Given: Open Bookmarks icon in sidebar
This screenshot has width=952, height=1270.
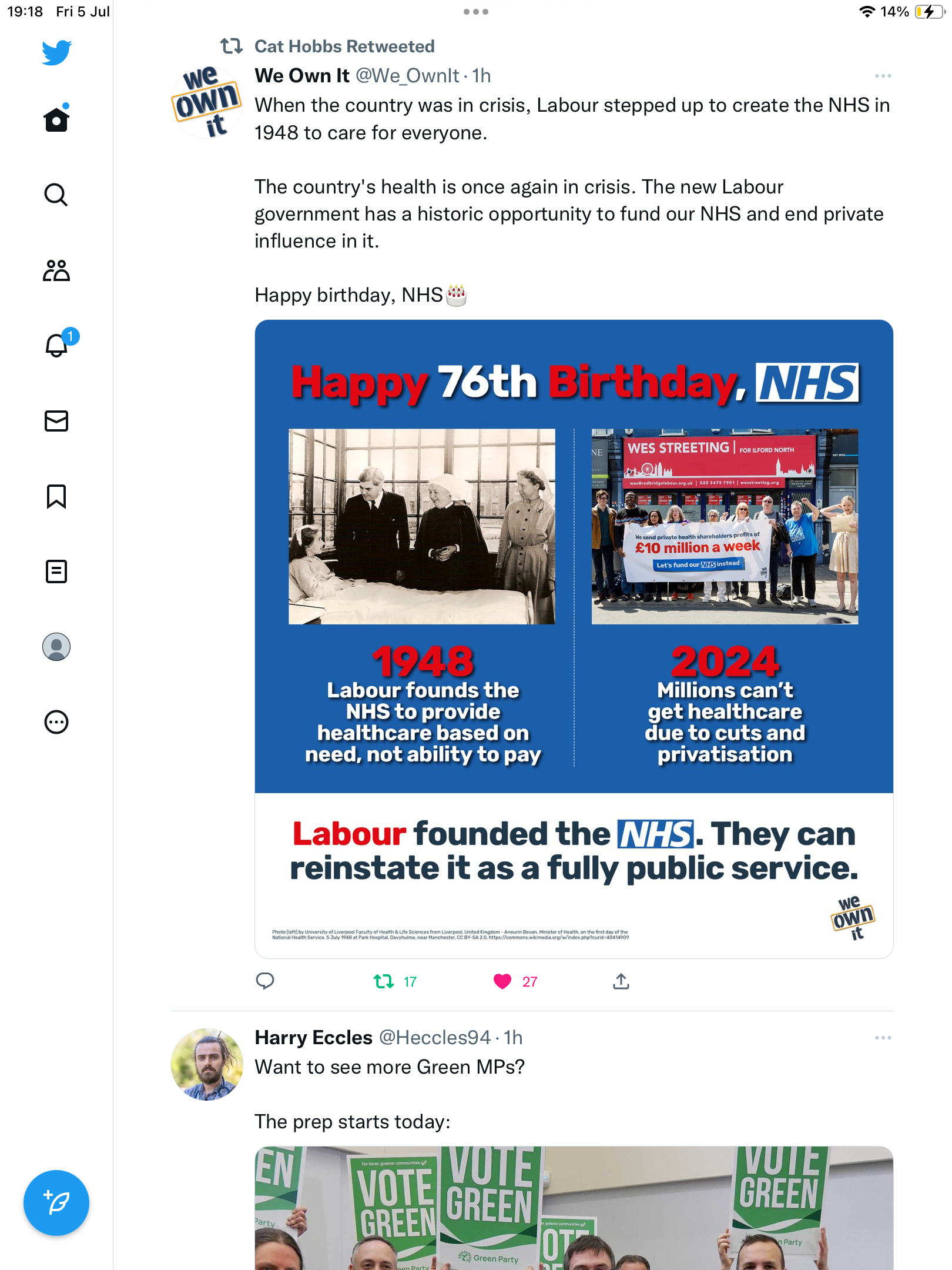Looking at the screenshot, I should pyautogui.click(x=56, y=496).
